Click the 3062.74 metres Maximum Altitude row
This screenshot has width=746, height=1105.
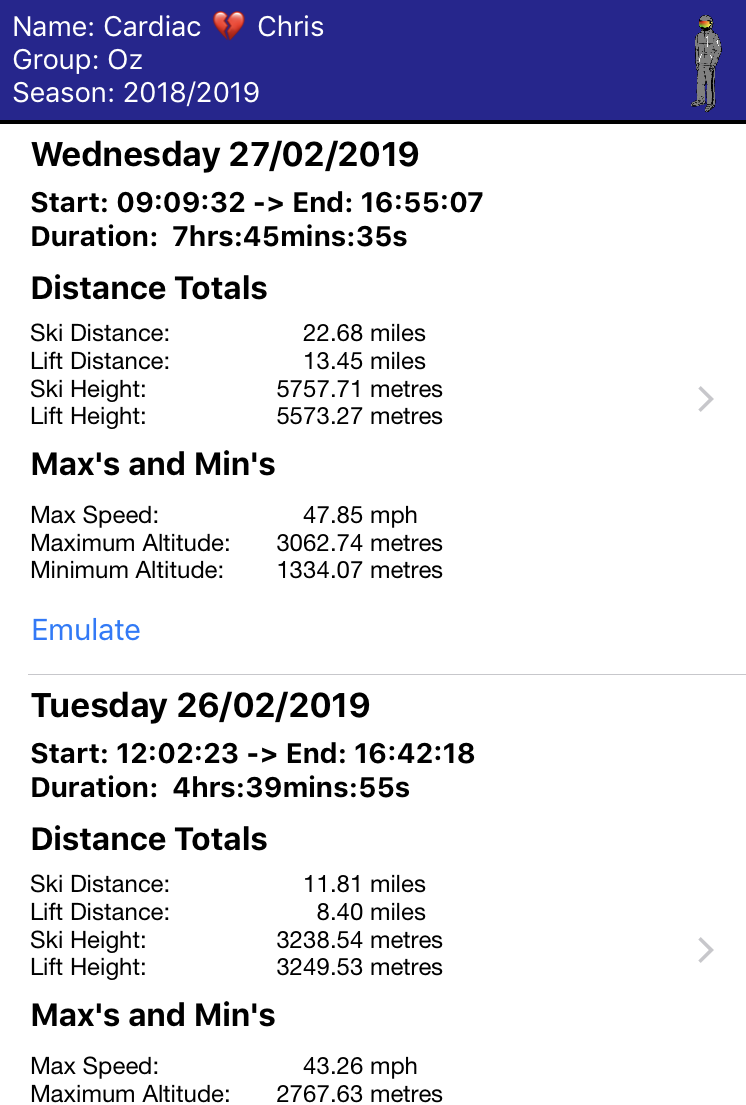pyautogui.click(x=236, y=544)
